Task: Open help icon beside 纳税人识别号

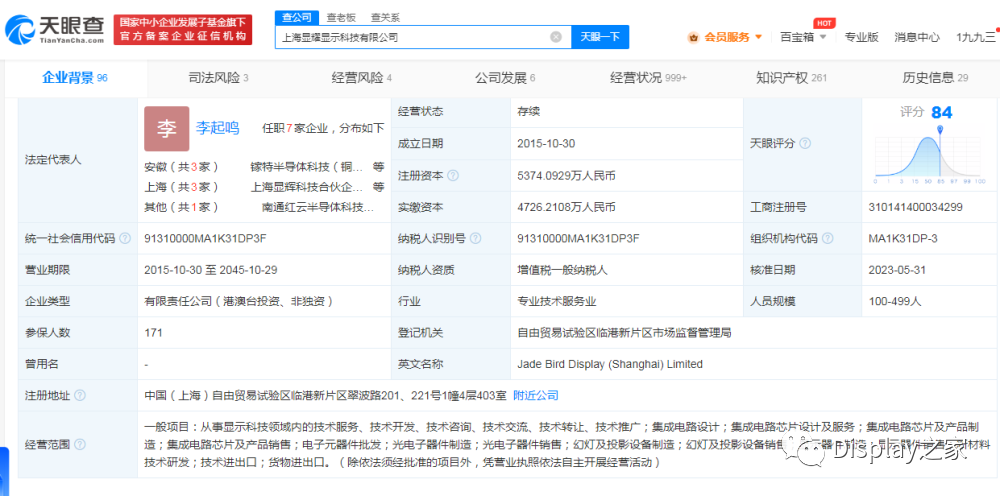Action: 476,238
